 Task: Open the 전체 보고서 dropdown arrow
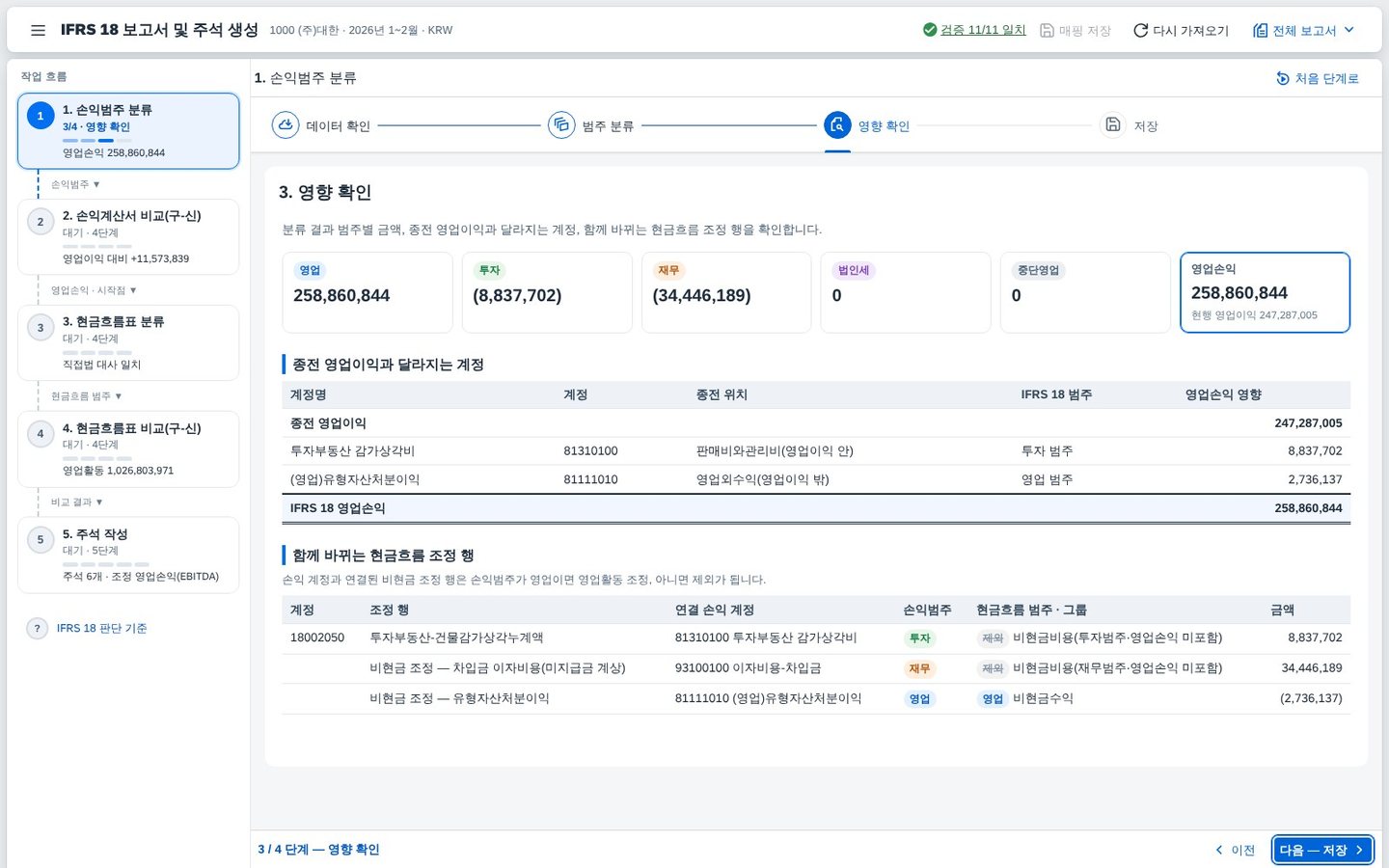1349,30
